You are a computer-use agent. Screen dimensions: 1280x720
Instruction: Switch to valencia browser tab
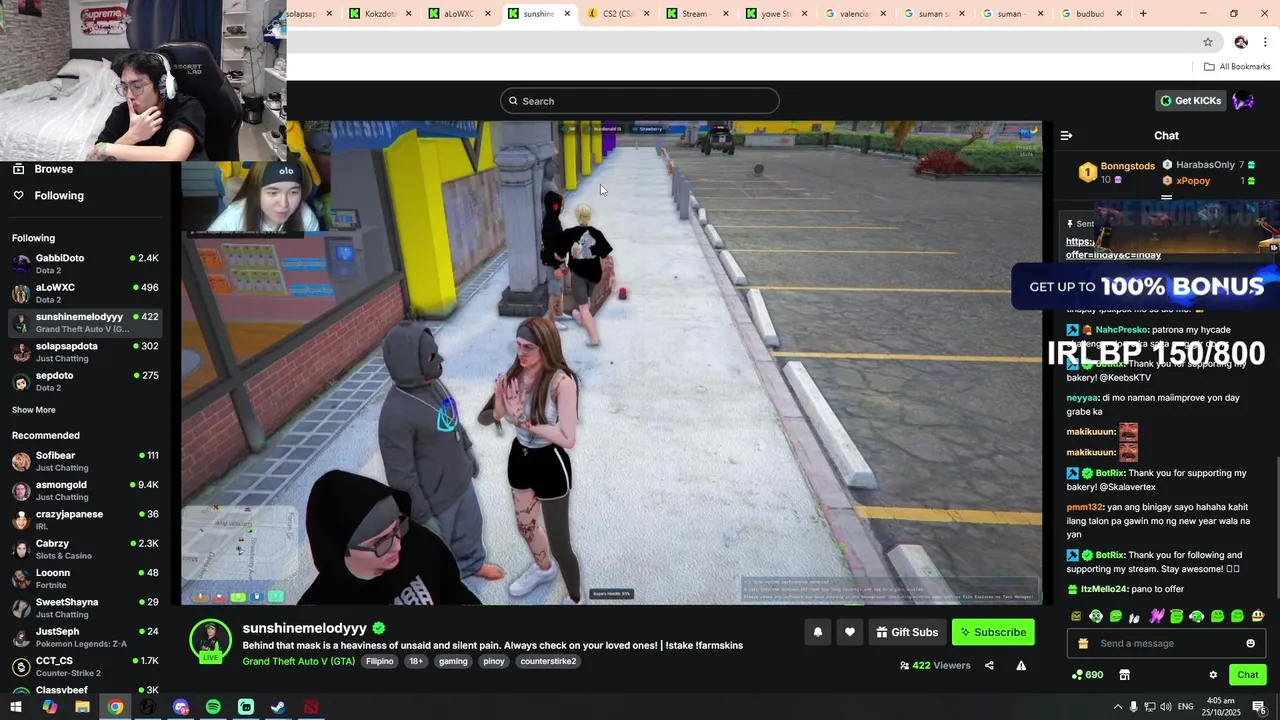coord(854,14)
